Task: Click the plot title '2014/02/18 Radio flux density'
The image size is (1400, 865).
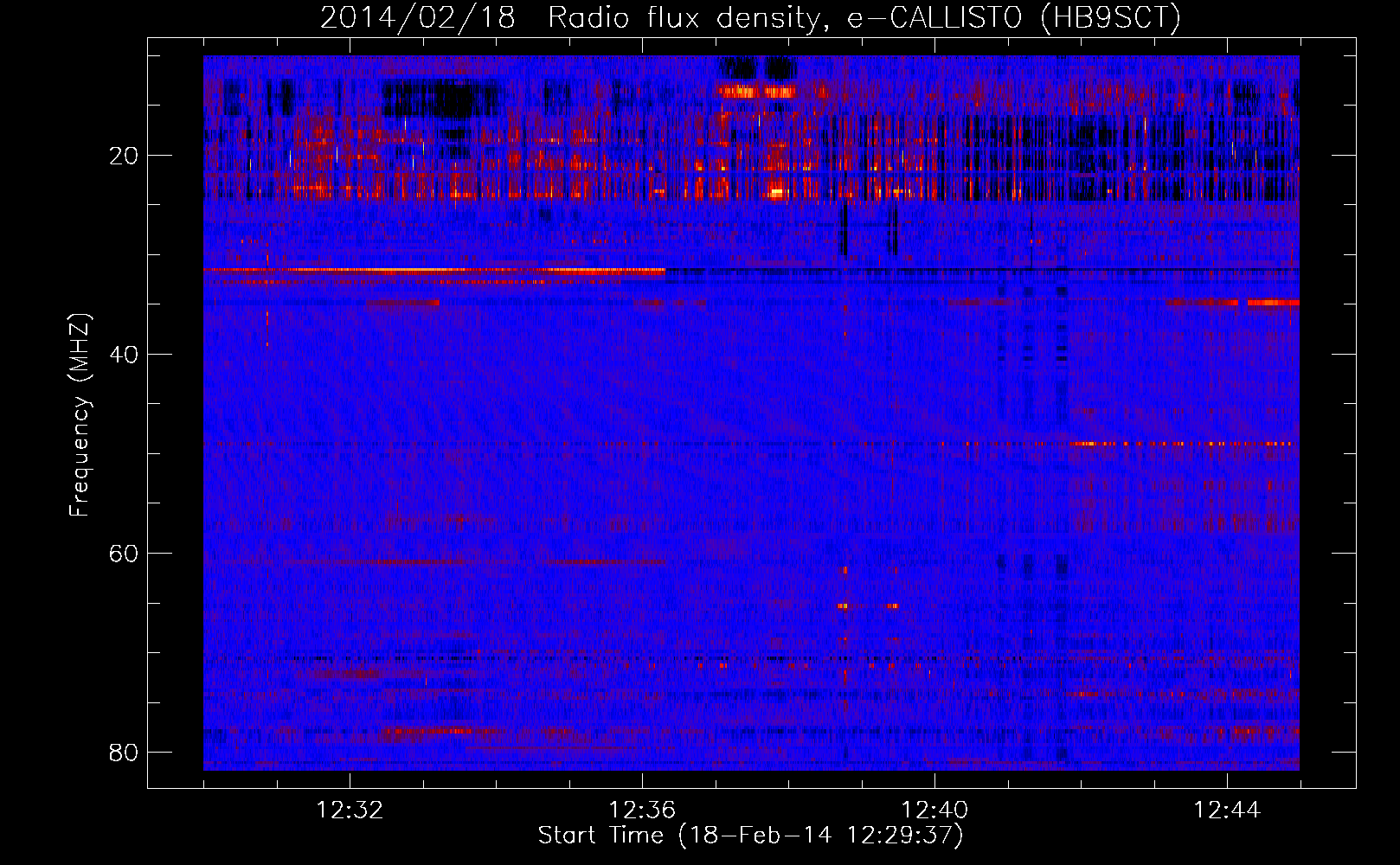Action: coord(750,18)
